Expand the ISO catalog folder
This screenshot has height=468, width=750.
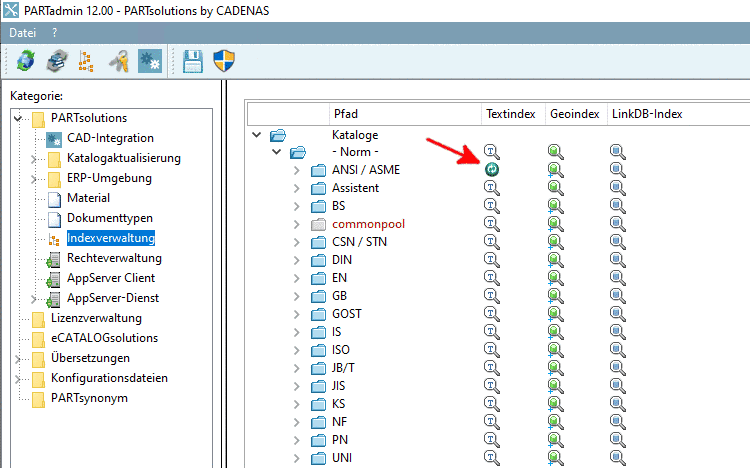[297, 350]
